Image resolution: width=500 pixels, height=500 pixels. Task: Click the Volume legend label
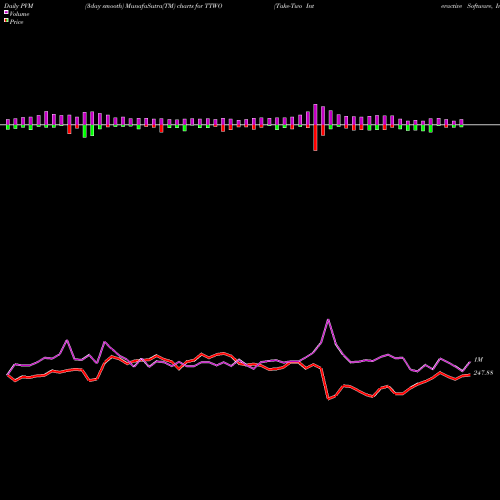pyautogui.click(x=19, y=14)
